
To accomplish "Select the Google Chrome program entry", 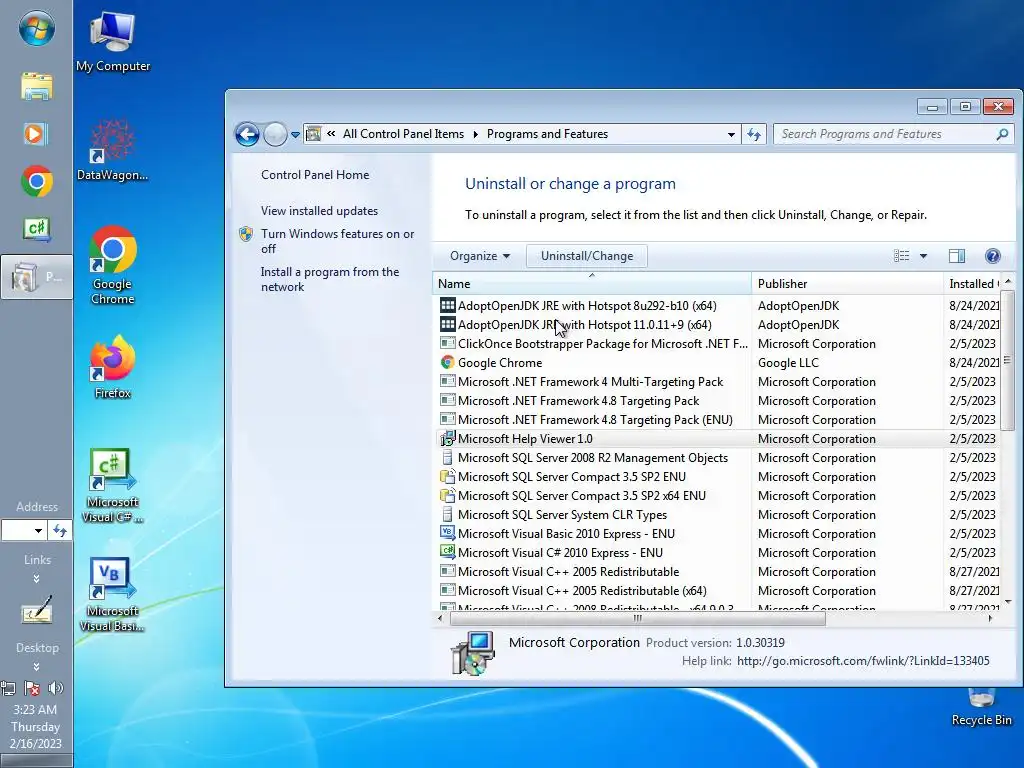I will coord(716,362).
